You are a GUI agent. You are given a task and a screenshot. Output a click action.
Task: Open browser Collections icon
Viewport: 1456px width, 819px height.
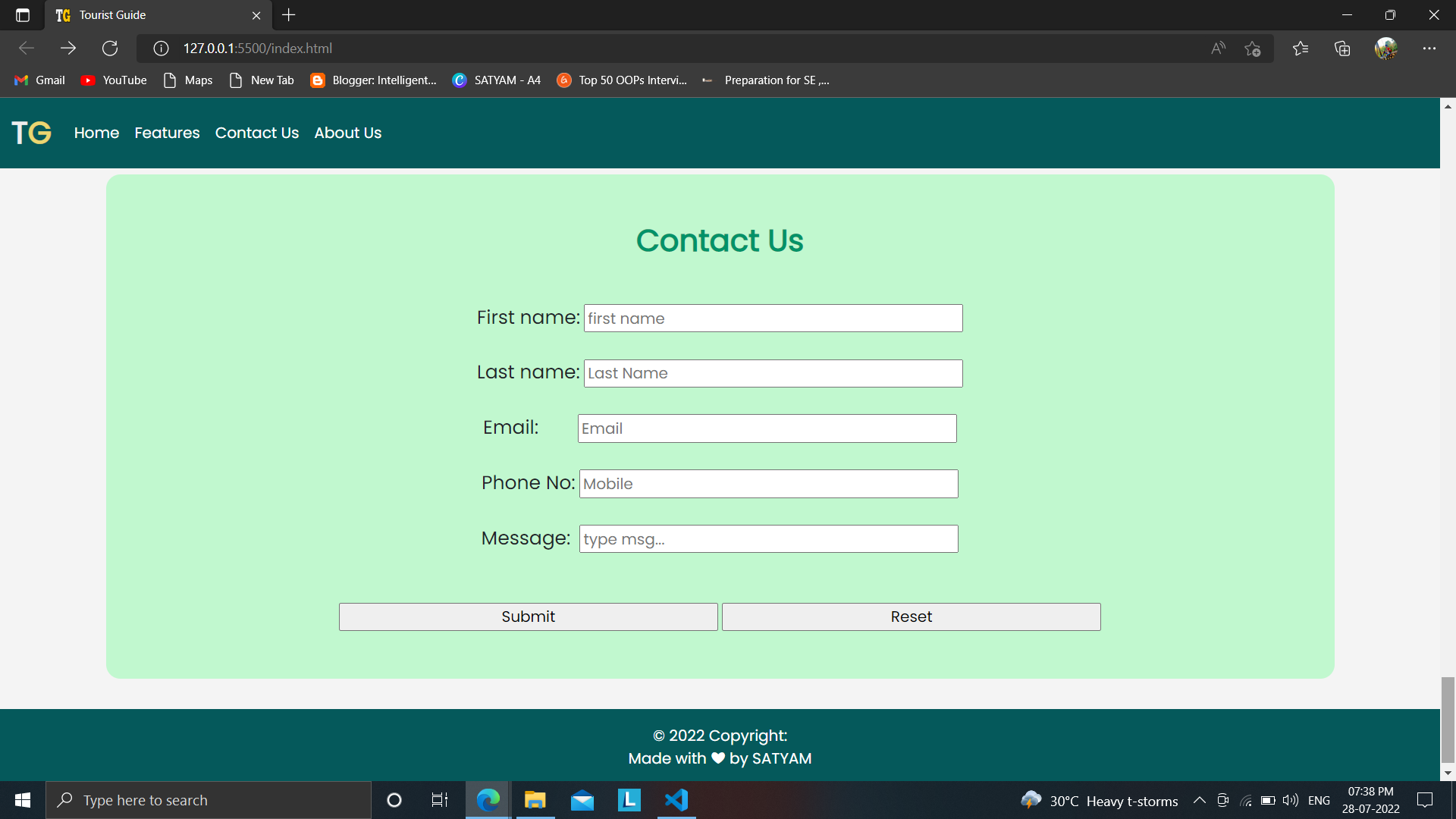[x=1342, y=49]
